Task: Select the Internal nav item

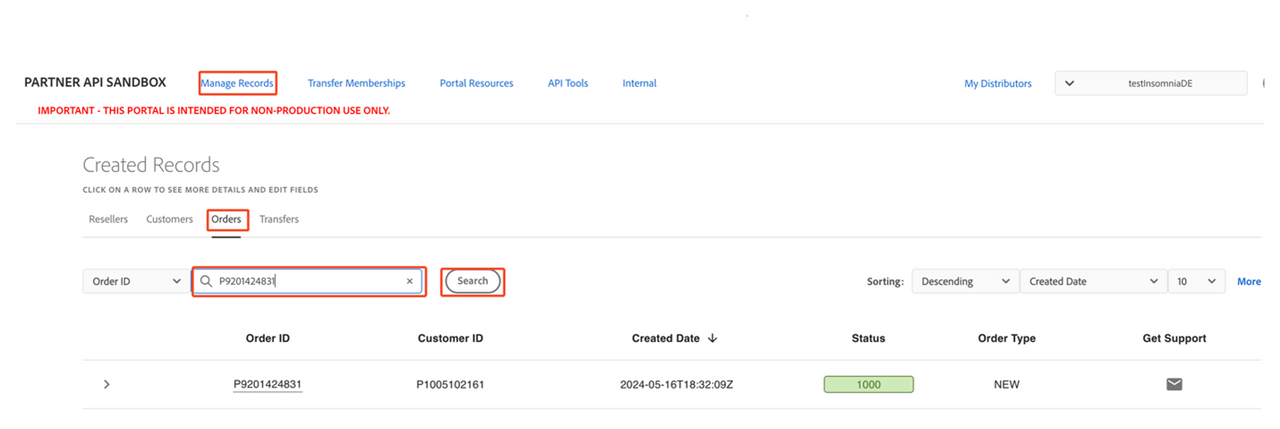Action: tap(639, 84)
